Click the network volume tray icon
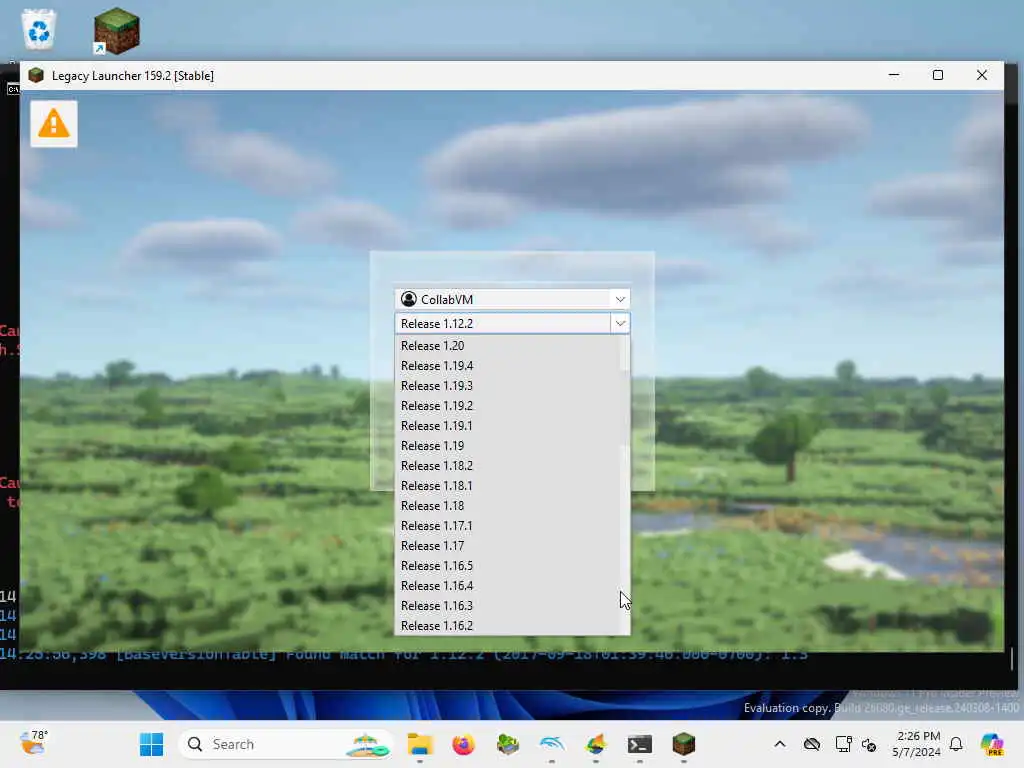The image size is (1024, 768). coord(869,744)
